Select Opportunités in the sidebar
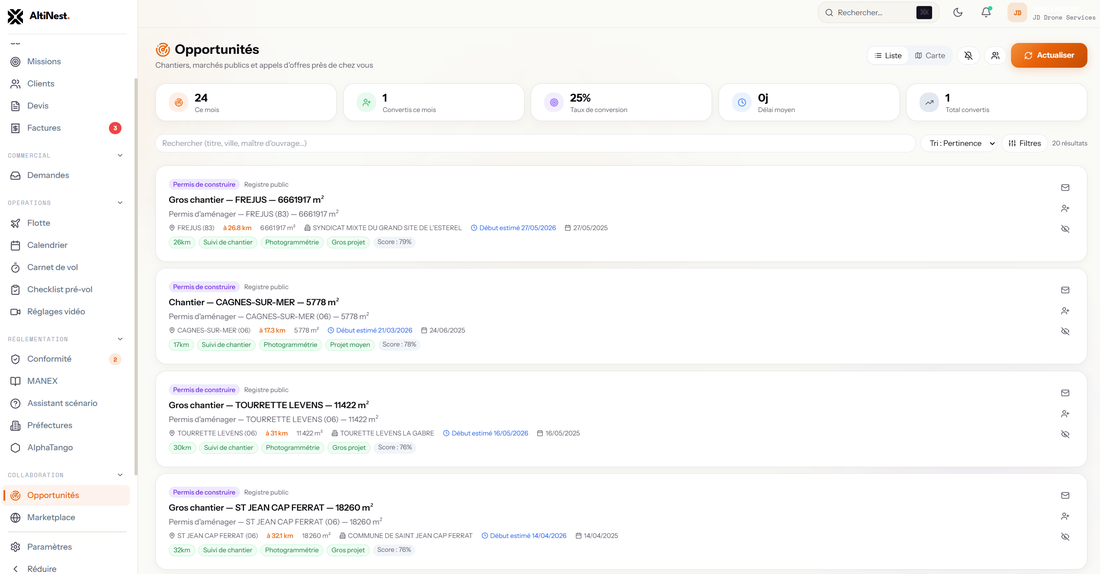Screen dimensions: 1100x574 pos(65,495)
